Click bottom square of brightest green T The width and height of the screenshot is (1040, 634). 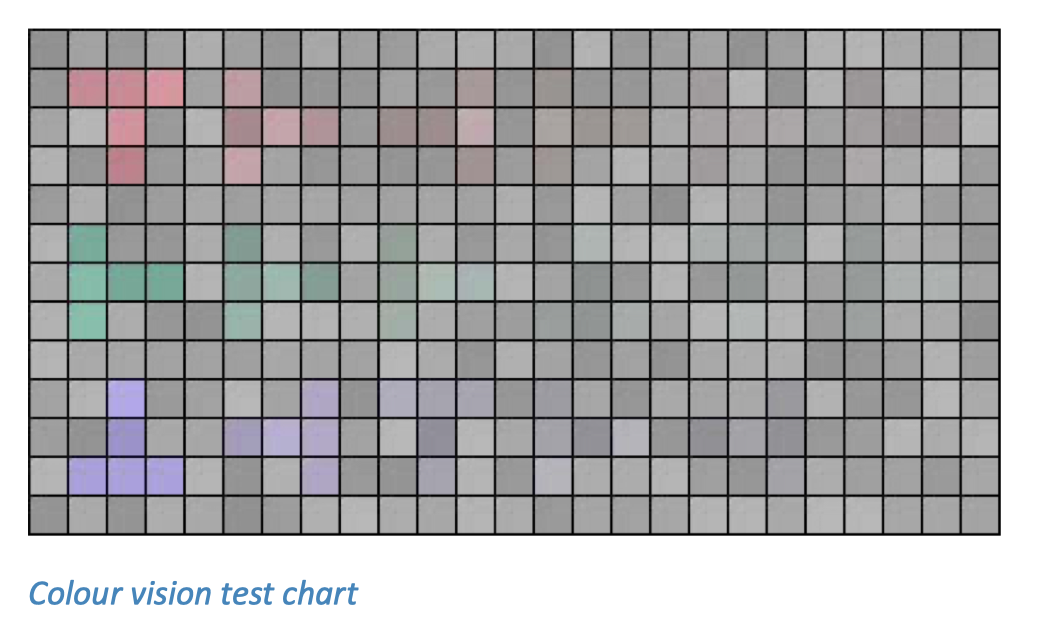[88, 321]
